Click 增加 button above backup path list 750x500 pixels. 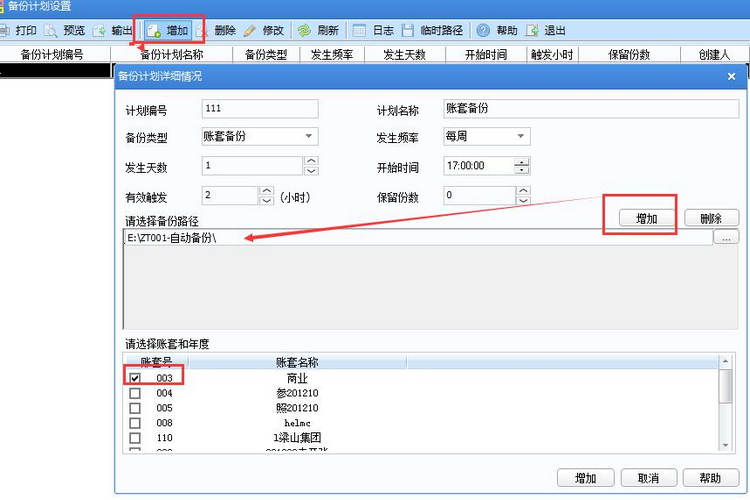647,218
